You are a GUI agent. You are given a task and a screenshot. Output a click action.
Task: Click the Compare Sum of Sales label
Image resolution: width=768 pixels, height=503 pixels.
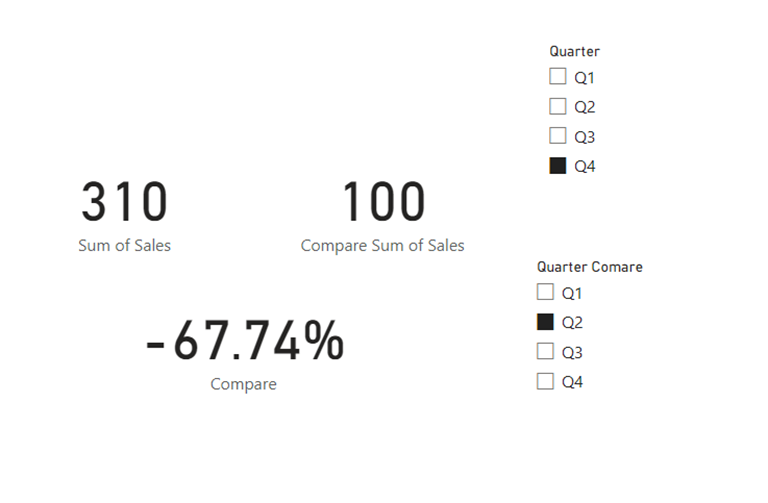(x=382, y=245)
